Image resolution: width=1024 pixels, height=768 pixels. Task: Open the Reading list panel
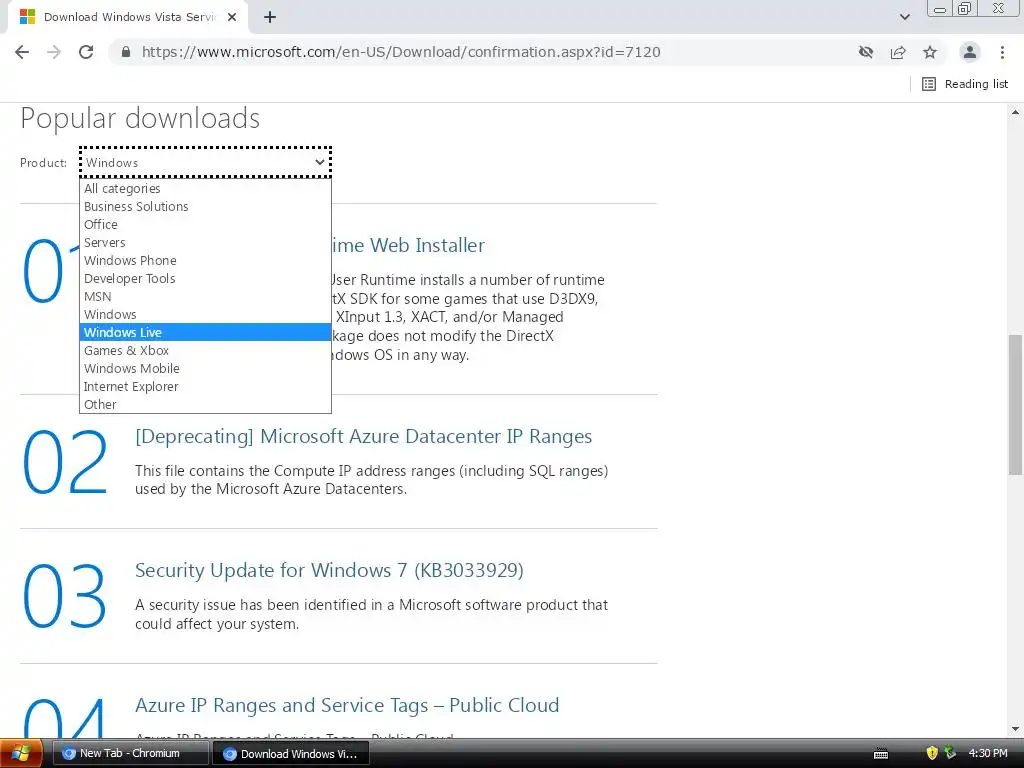click(x=965, y=84)
